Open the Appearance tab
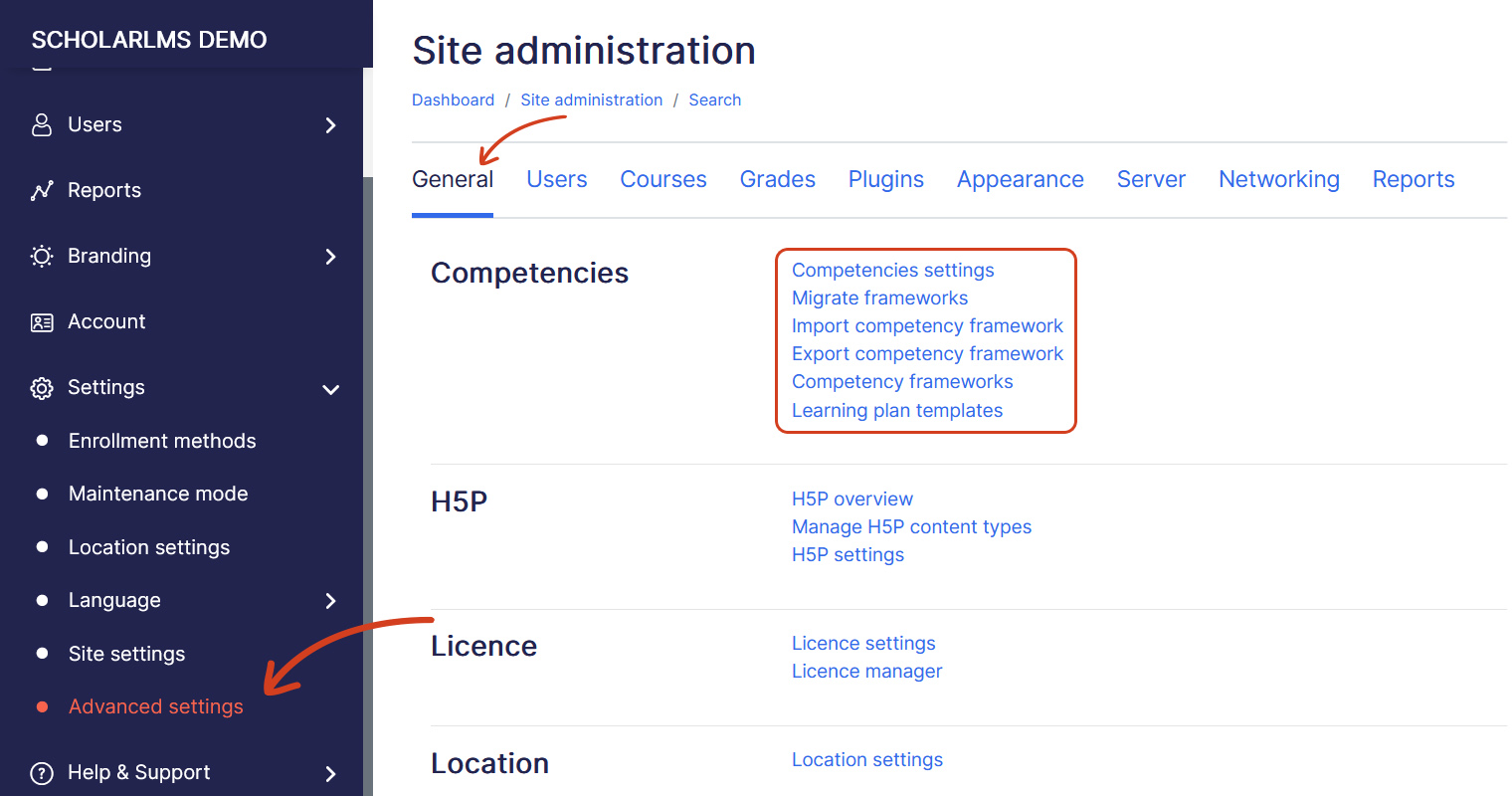This screenshot has height=796, width=1512. [x=1020, y=179]
